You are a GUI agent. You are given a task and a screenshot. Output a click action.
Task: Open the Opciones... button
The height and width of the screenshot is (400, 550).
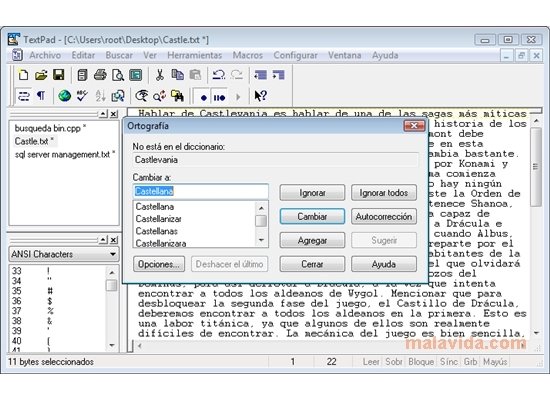point(159,264)
